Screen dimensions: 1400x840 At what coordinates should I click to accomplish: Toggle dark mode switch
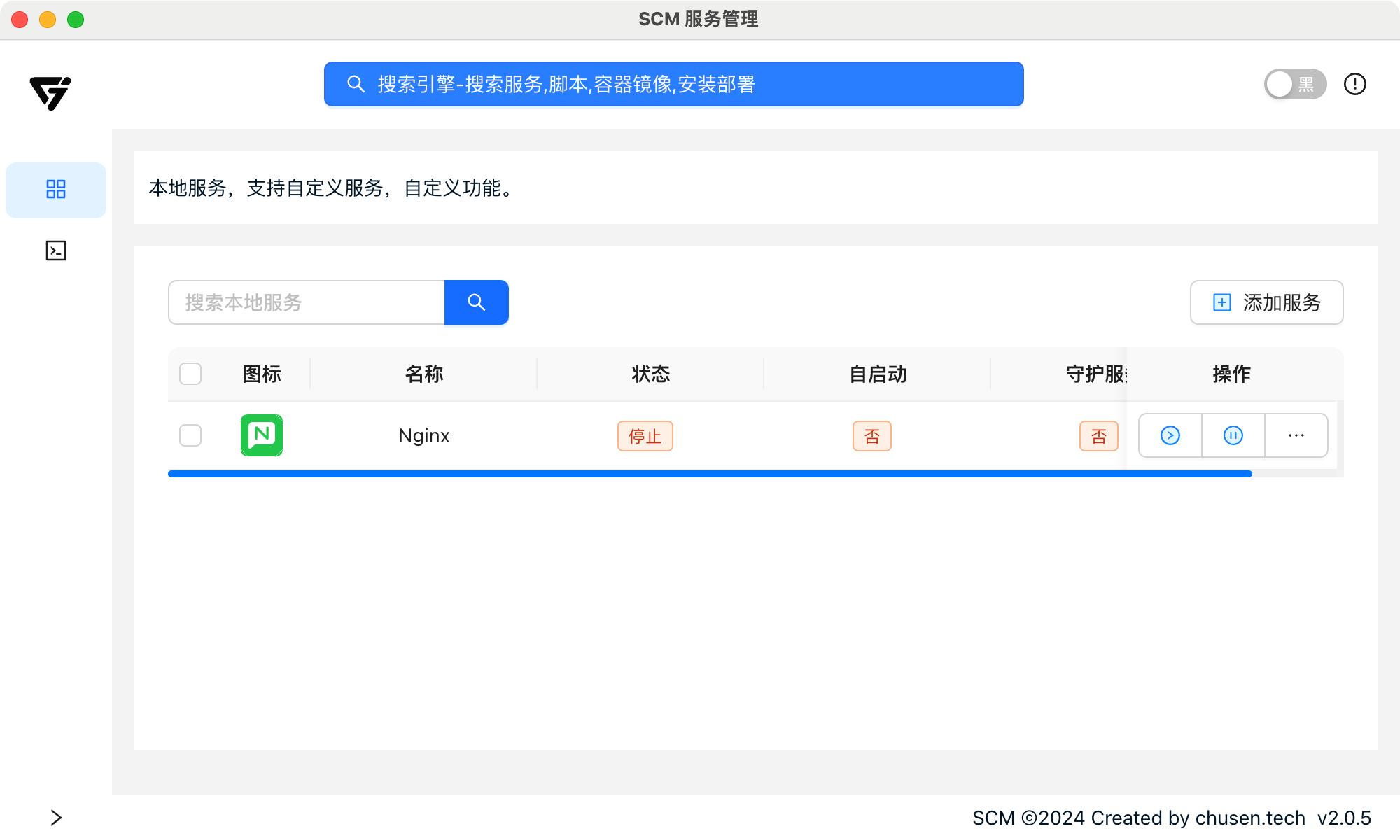pyautogui.click(x=1294, y=84)
